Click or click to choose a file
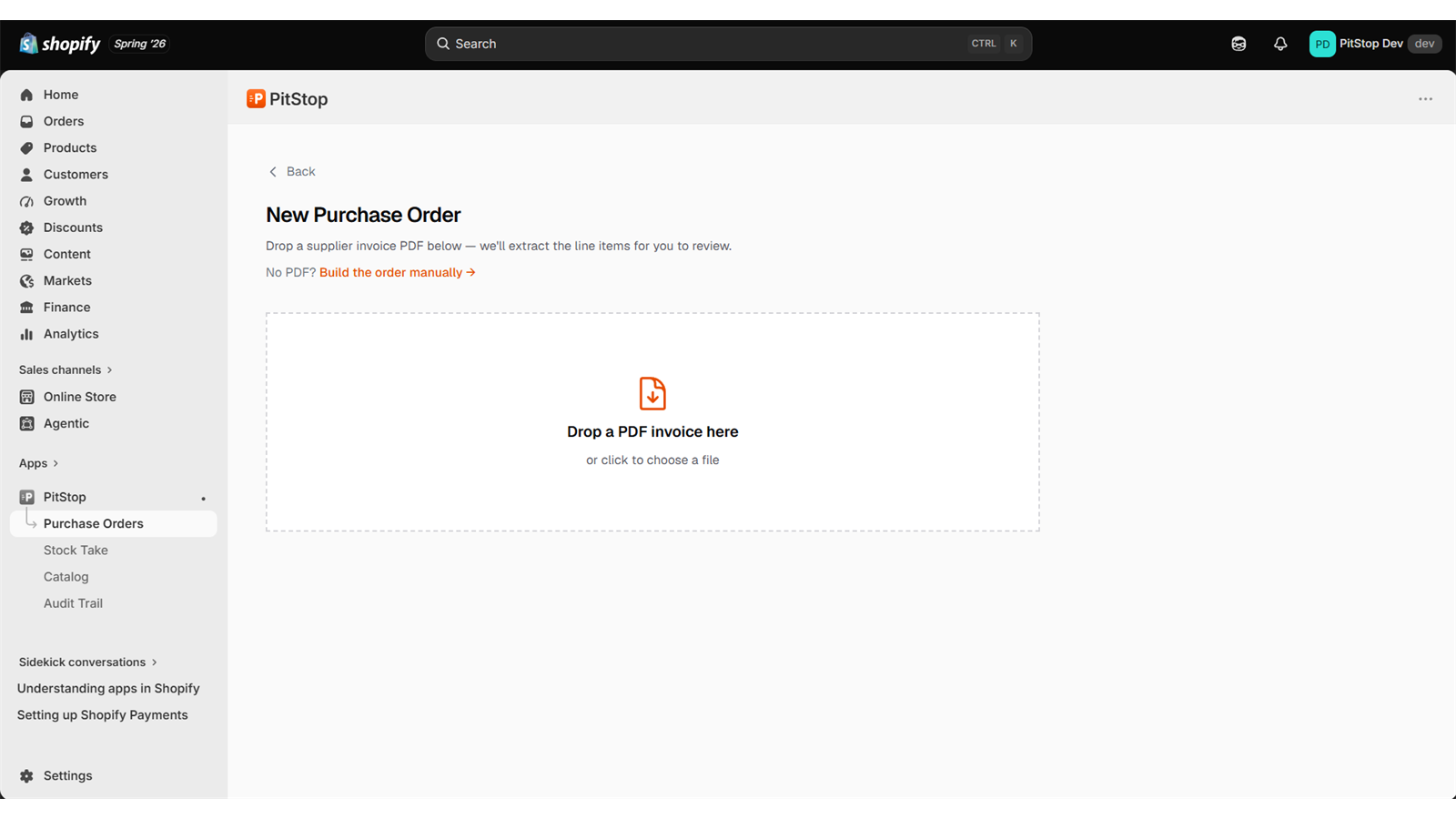This screenshot has width=1456, height=819. [652, 460]
